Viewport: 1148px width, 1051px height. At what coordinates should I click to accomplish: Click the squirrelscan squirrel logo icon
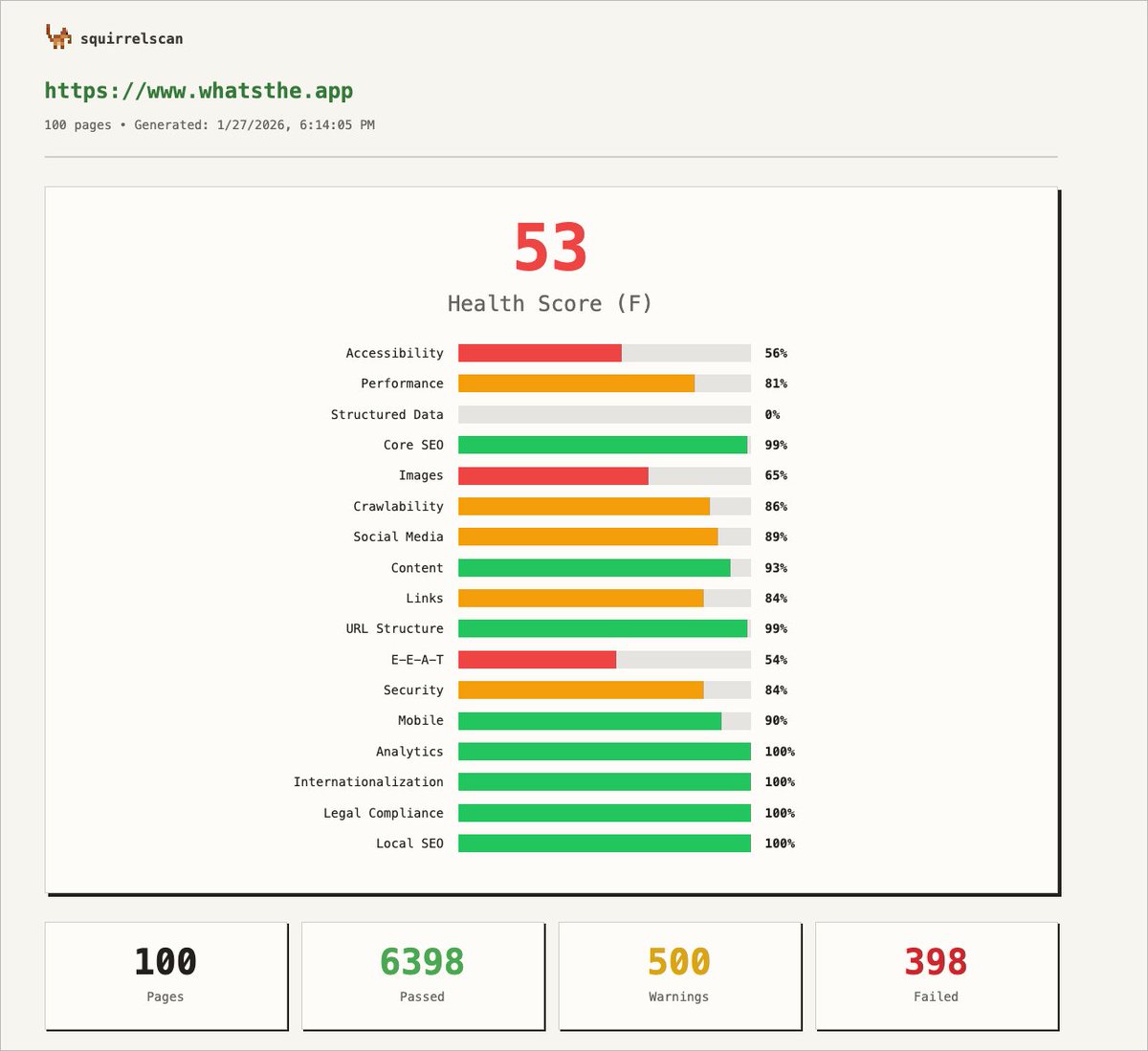point(58,36)
